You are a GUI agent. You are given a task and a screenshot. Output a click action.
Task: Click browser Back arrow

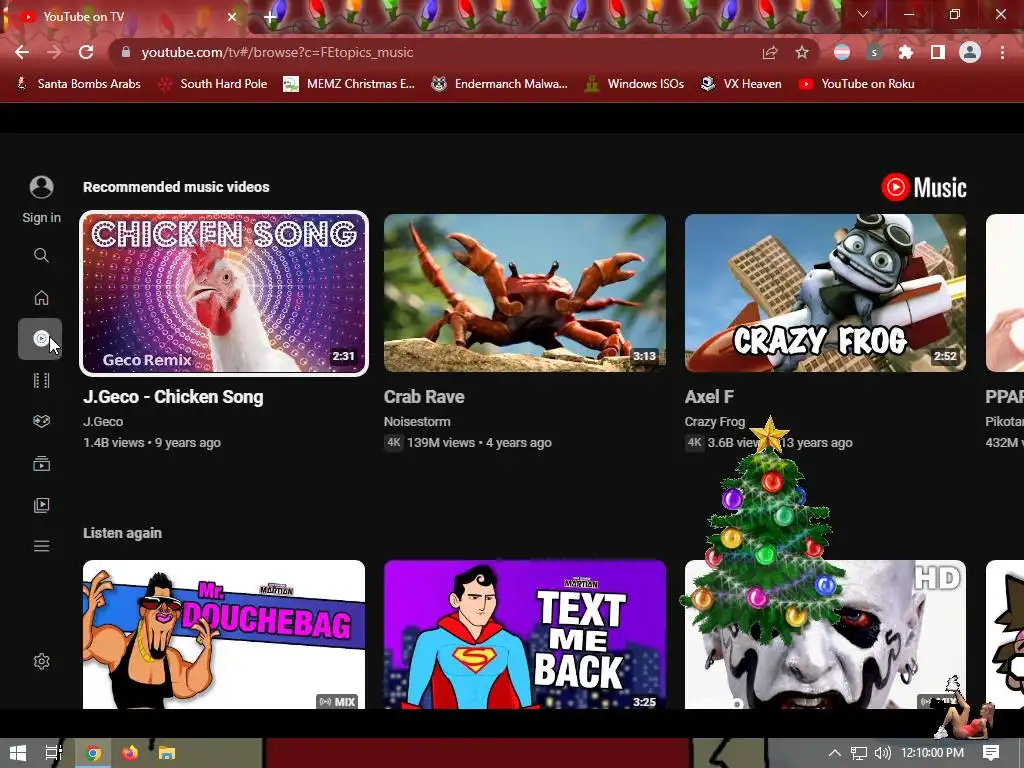(x=22, y=52)
